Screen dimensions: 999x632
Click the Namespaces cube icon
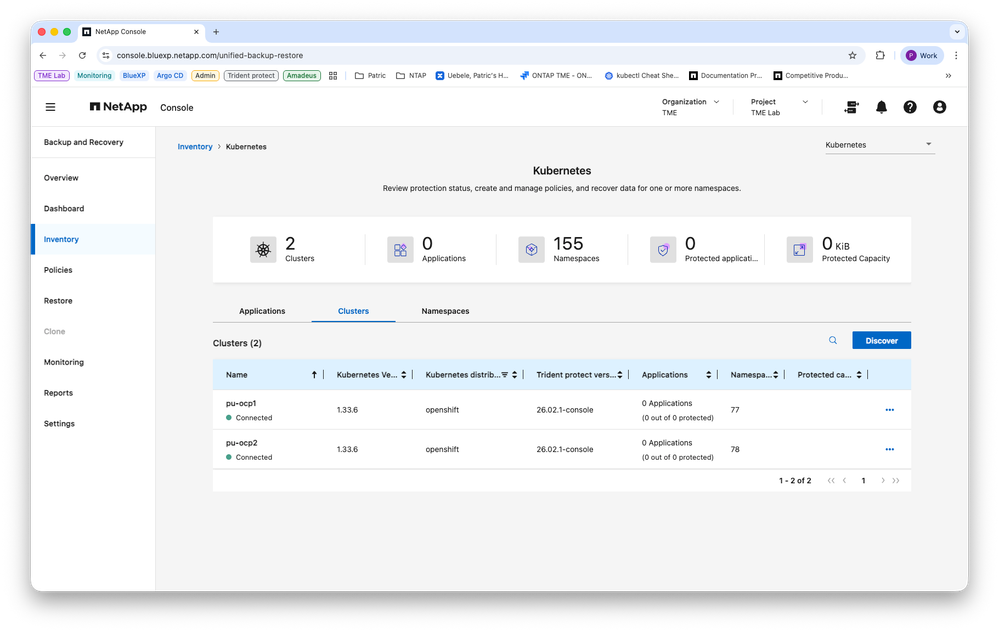tap(531, 250)
